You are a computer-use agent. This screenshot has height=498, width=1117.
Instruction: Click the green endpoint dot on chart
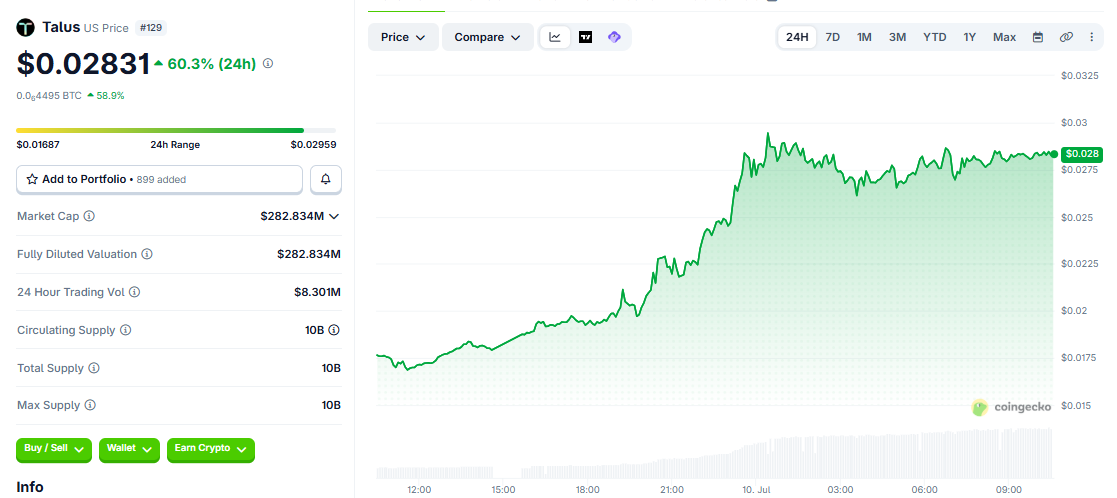1054,154
